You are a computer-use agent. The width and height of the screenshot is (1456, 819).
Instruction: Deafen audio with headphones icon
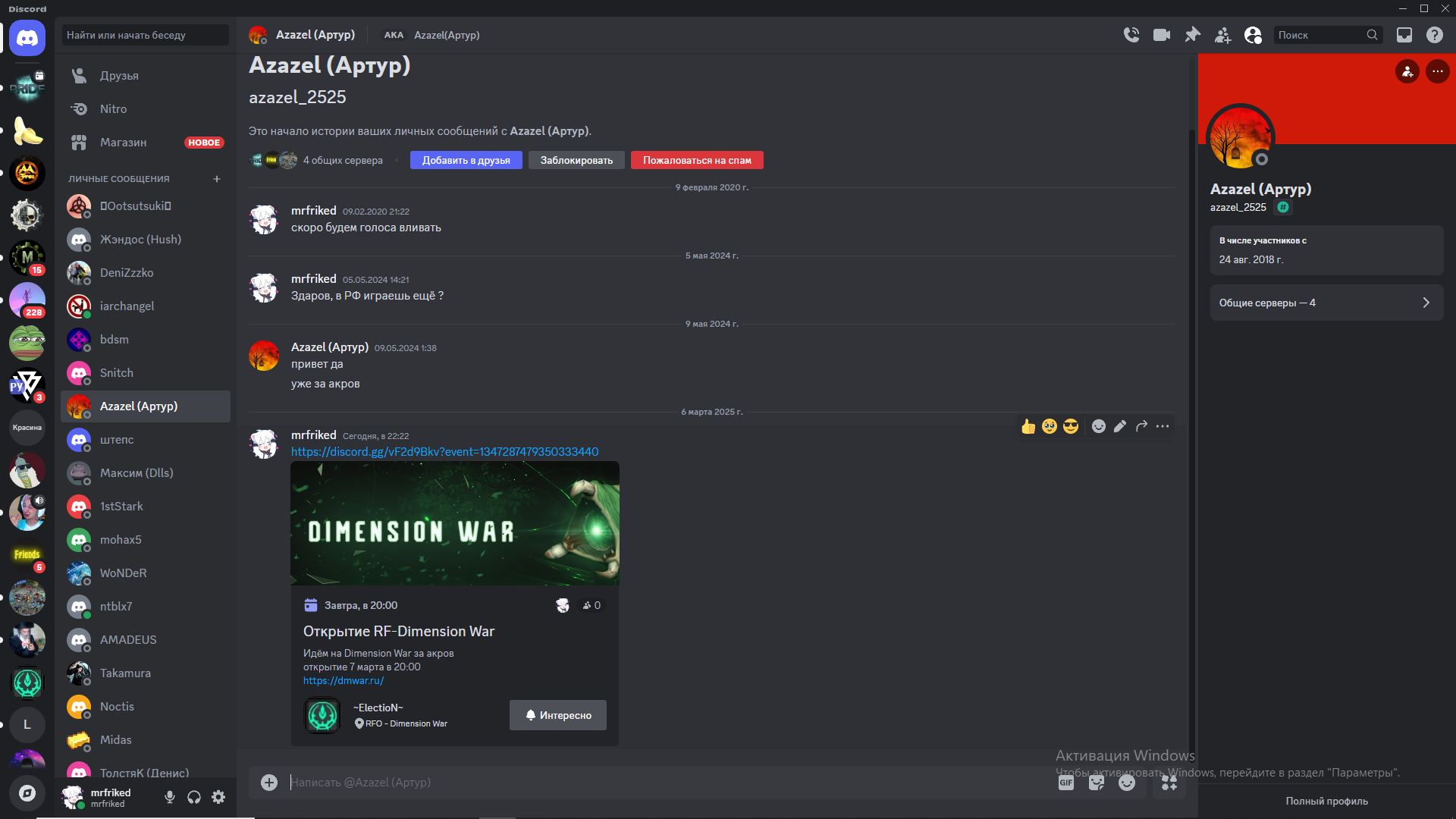point(194,797)
